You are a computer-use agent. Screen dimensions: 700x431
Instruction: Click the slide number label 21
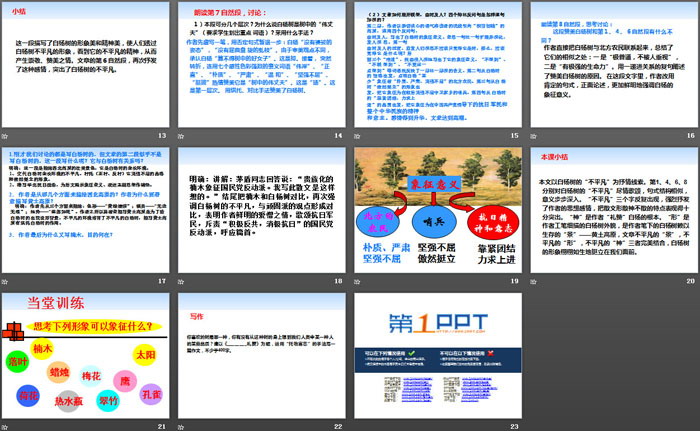[x=162, y=427]
